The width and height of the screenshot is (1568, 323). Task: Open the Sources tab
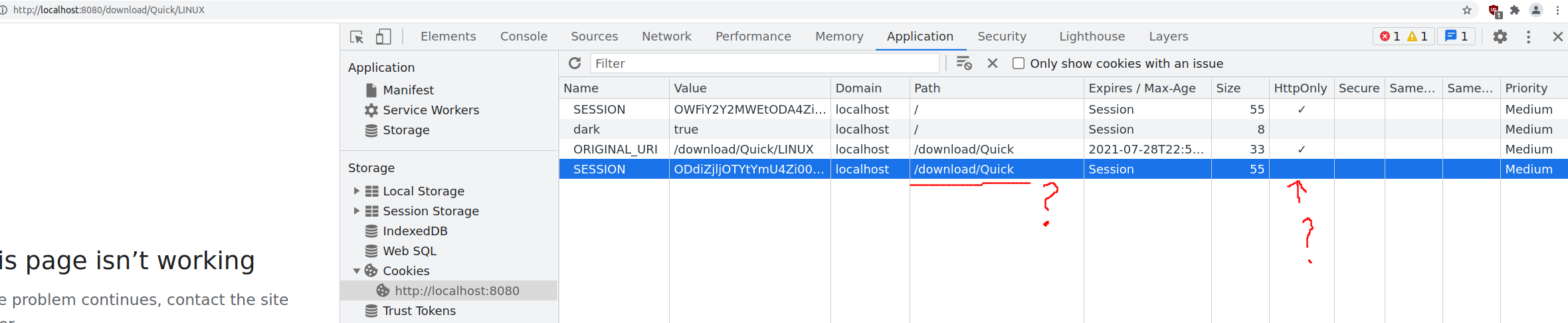pos(595,37)
